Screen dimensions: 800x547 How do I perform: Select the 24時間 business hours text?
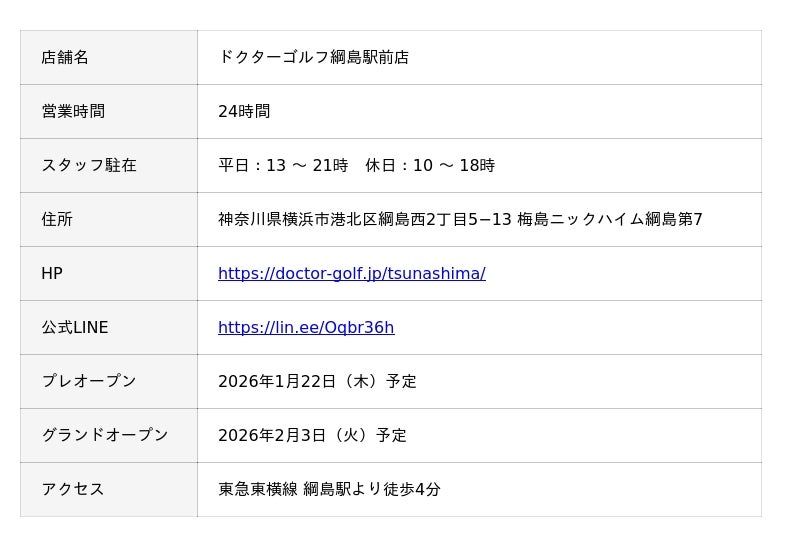244,111
